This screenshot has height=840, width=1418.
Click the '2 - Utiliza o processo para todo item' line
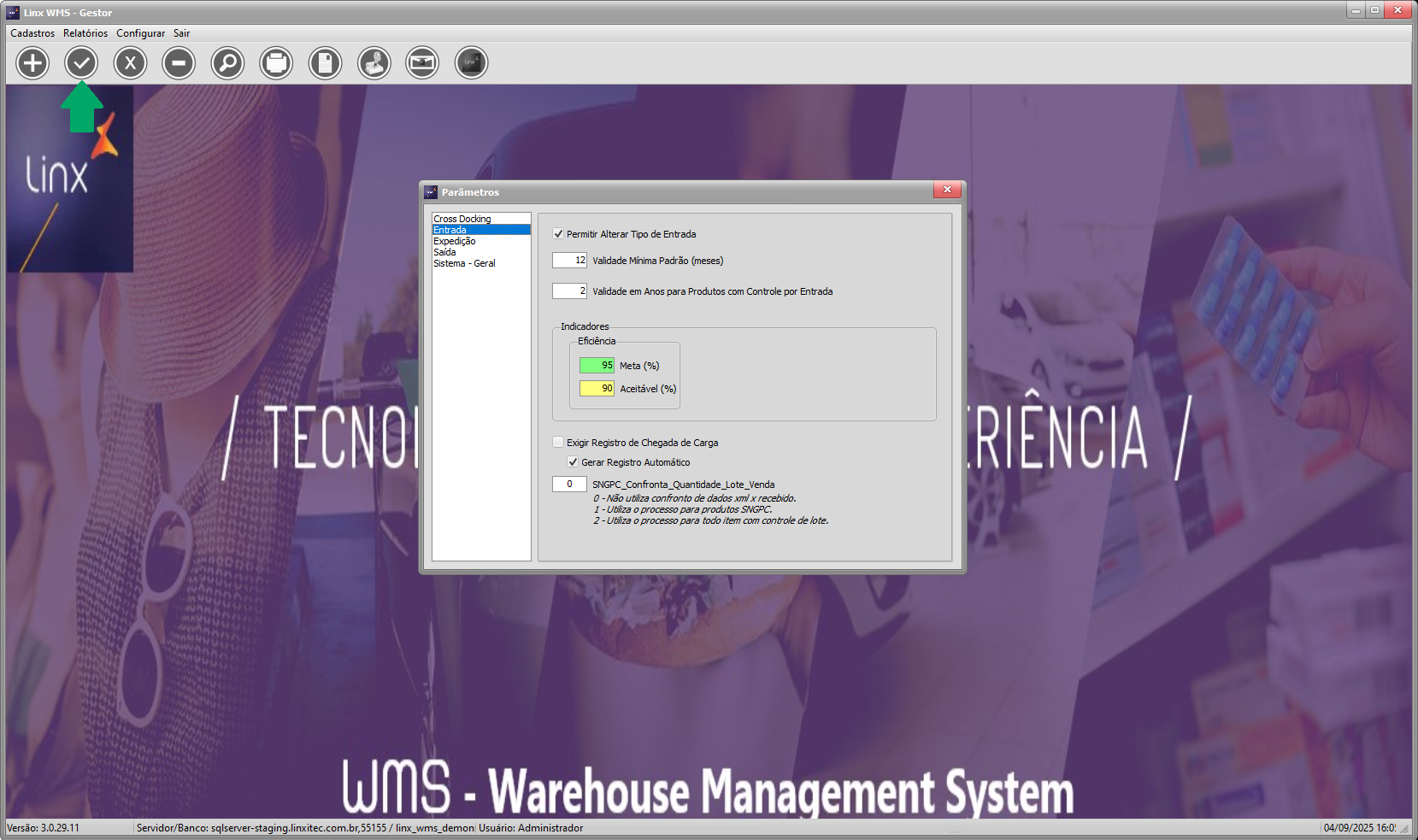[711, 520]
